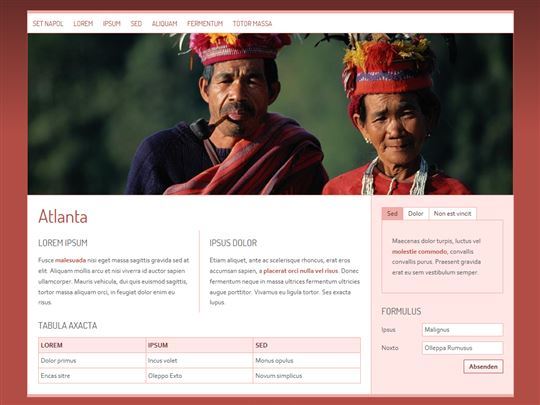This screenshot has height=405, width=540.
Task: Open ALIQUAM in the nav bar
Action: pos(164,23)
